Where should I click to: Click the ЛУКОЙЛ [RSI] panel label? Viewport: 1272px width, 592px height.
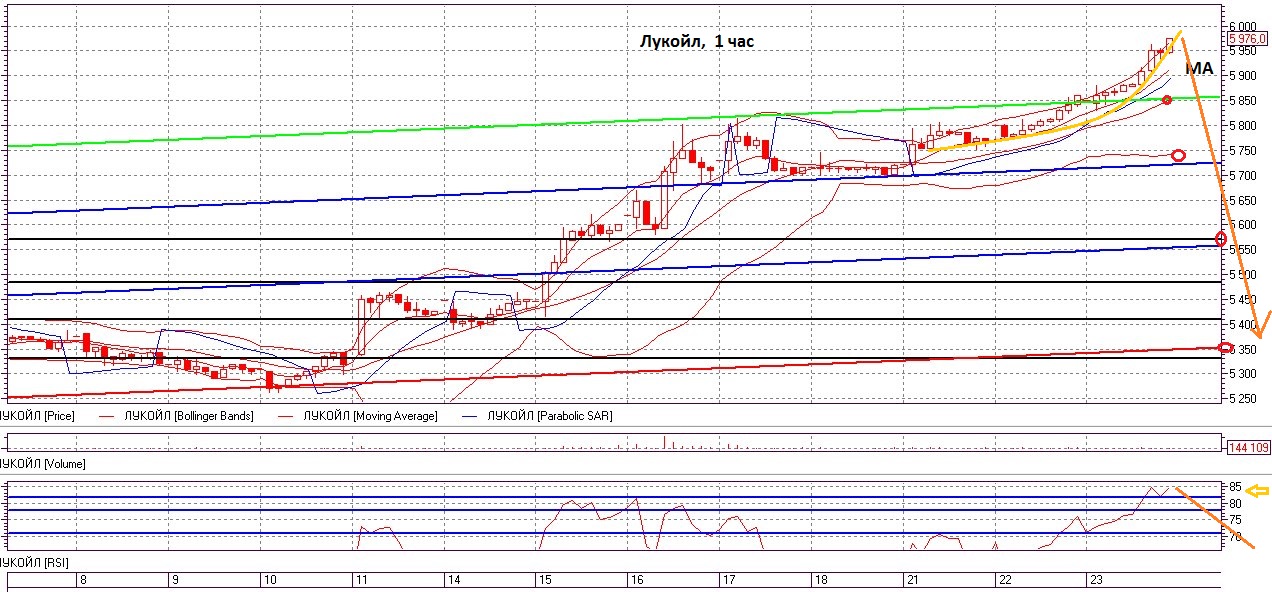pyautogui.click(x=37, y=565)
